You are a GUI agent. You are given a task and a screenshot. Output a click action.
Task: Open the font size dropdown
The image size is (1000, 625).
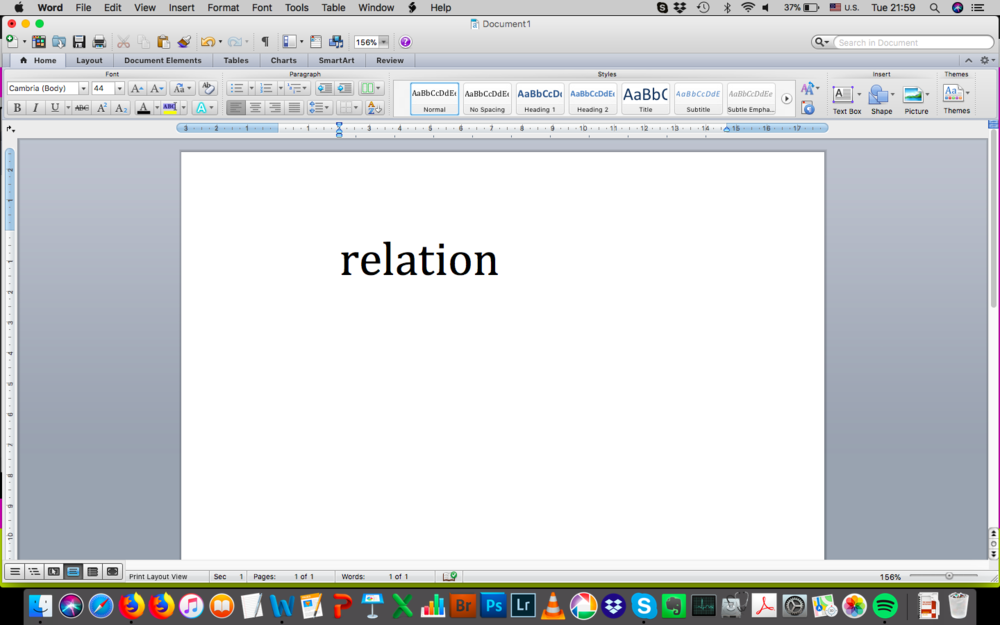pyautogui.click(x=120, y=89)
